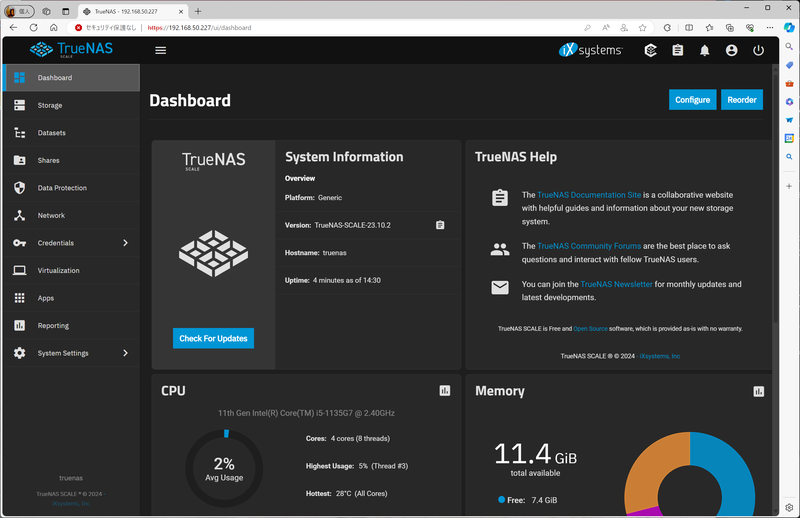Open browser home page button
Screen dimensions: 800x518
click(x=54, y=28)
